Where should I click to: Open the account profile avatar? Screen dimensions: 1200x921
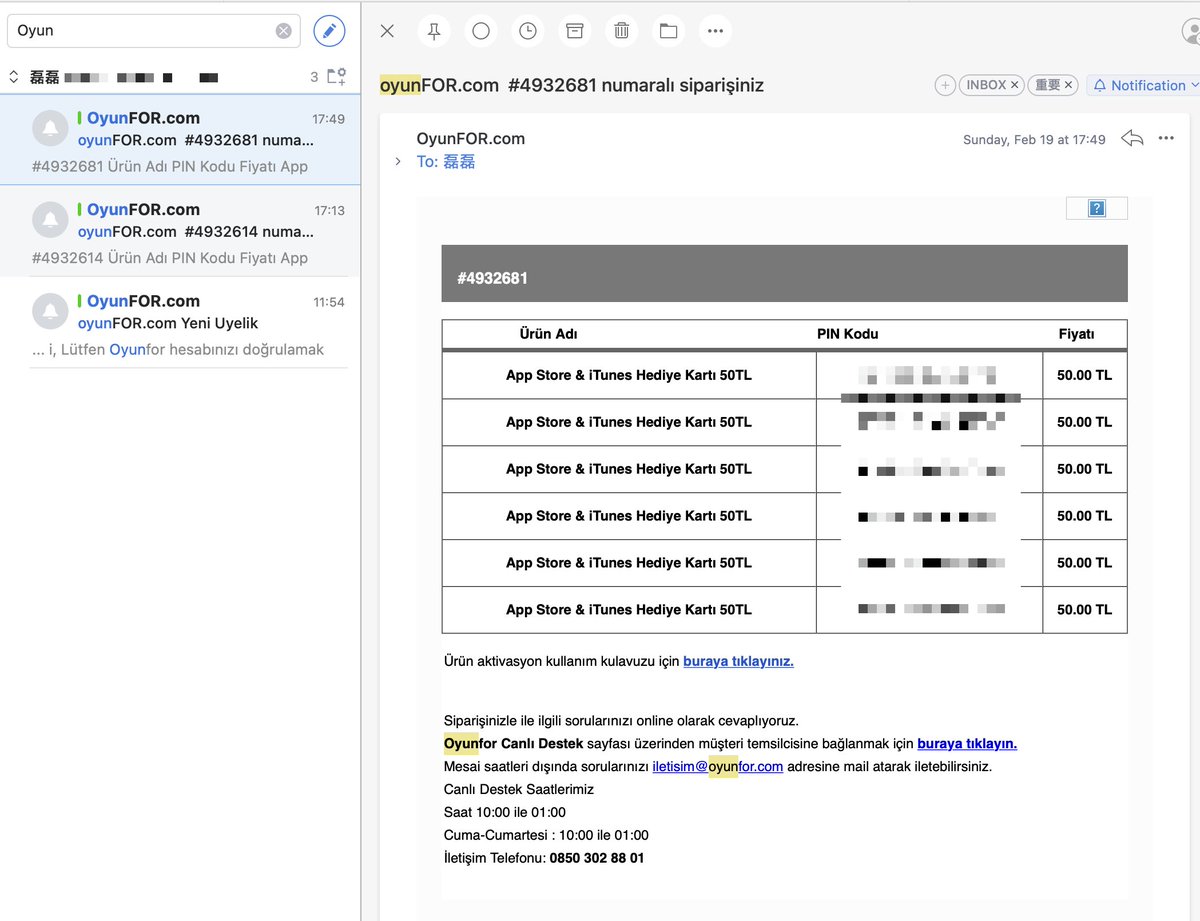1191,31
